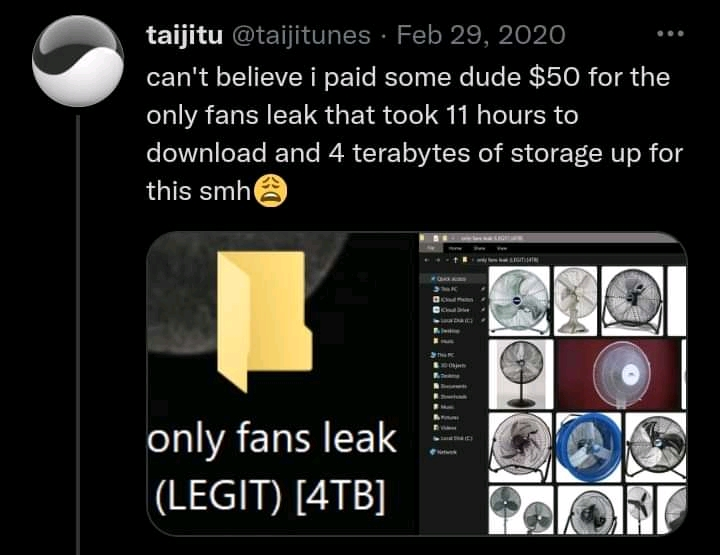Click the Feb 29, 2020 timestamp
The height and width of the screenshot is (555, 720).
pyautogui.click(x=481, y=35)
